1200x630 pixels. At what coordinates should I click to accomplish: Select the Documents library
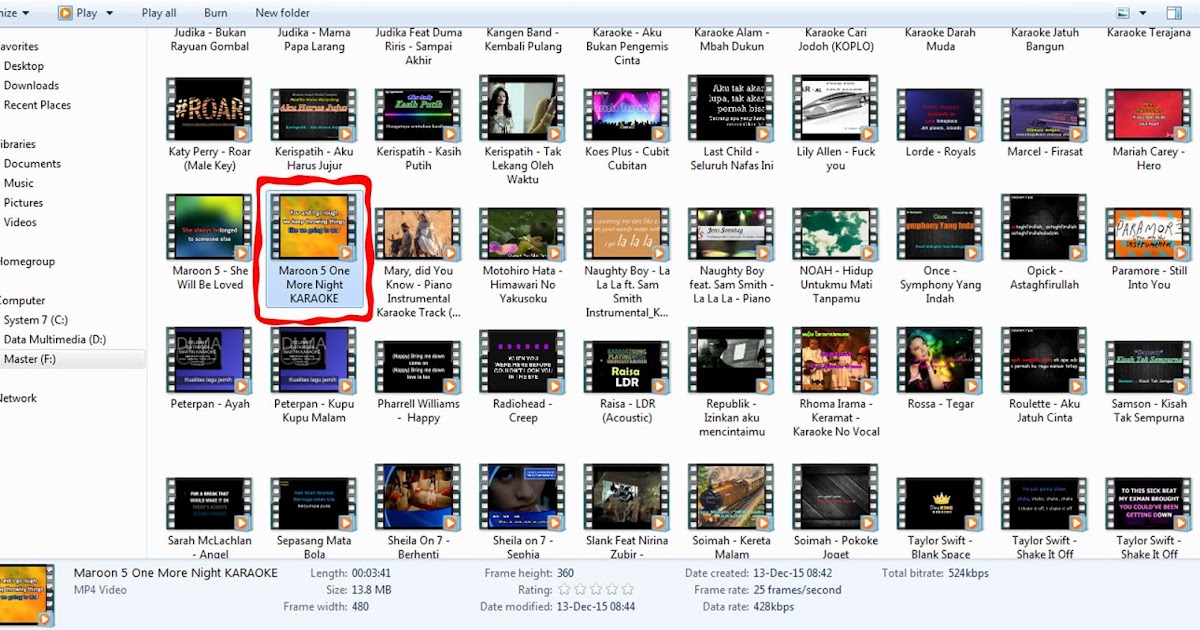pyautogui.click(x=32, y=163)
